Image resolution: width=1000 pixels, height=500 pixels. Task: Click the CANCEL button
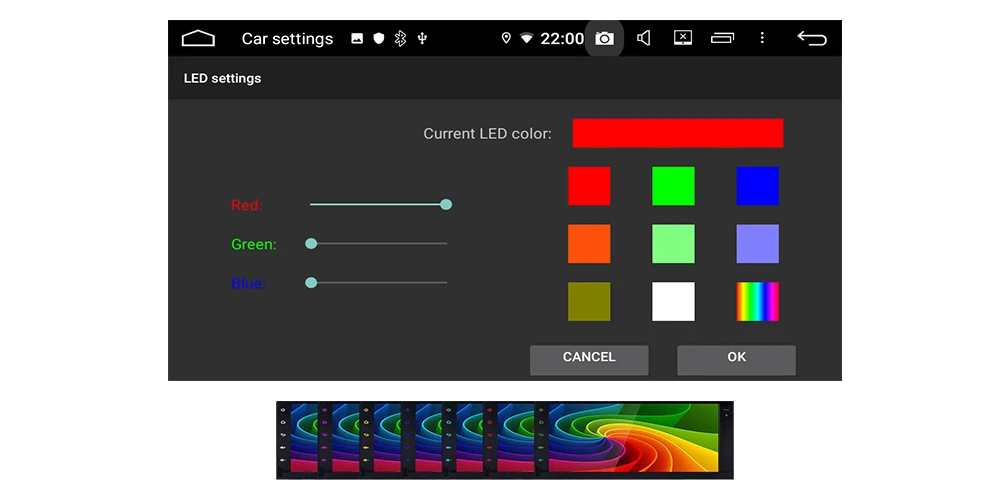pos(589,360)
